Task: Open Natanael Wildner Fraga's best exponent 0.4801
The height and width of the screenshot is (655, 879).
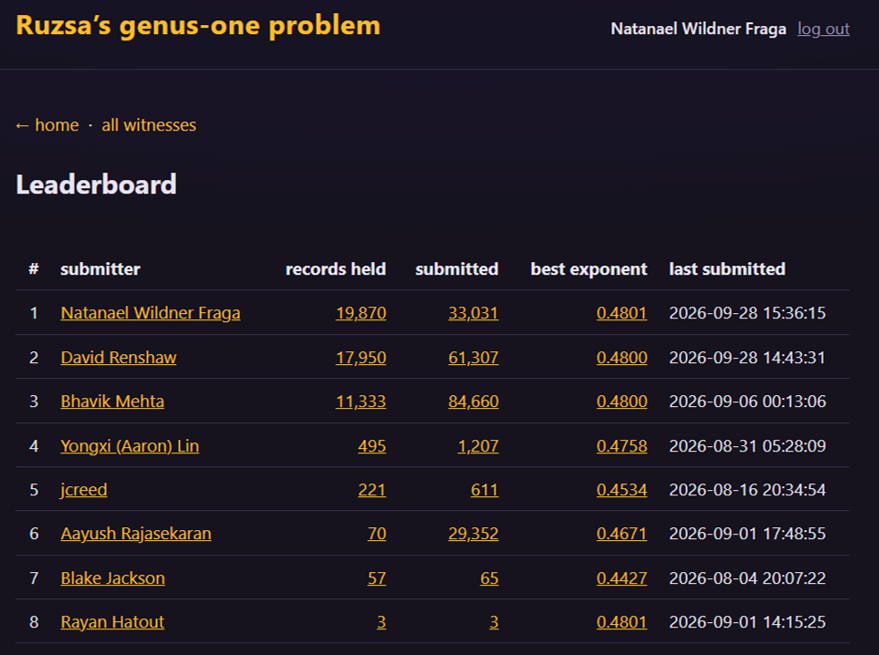Action: point(622,313)
